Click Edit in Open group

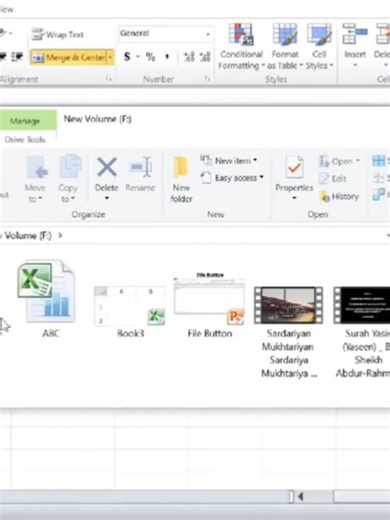coord(333,179)
